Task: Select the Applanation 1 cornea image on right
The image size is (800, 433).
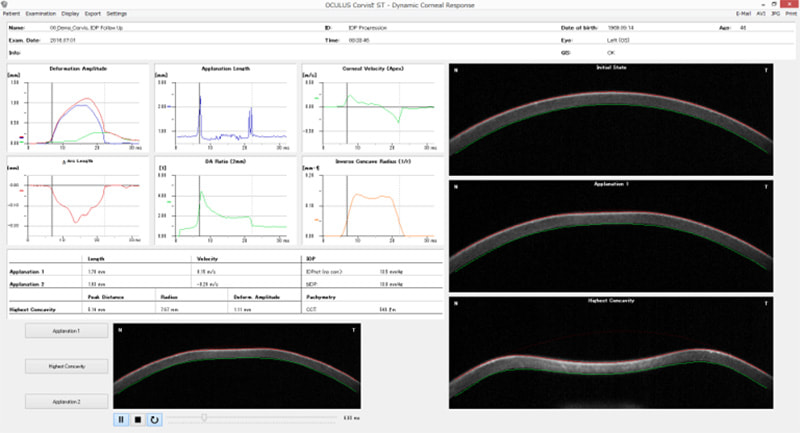Action: coord(611,236)
